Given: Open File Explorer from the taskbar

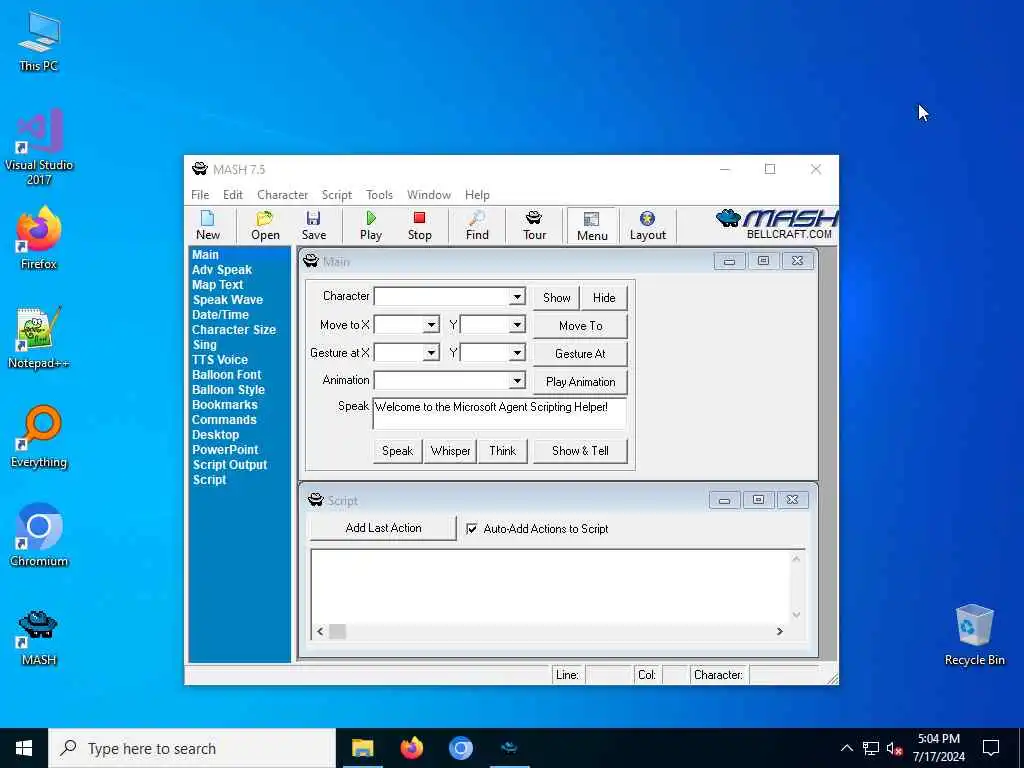Looking at the screenshot, I should [x=362, y=748].
